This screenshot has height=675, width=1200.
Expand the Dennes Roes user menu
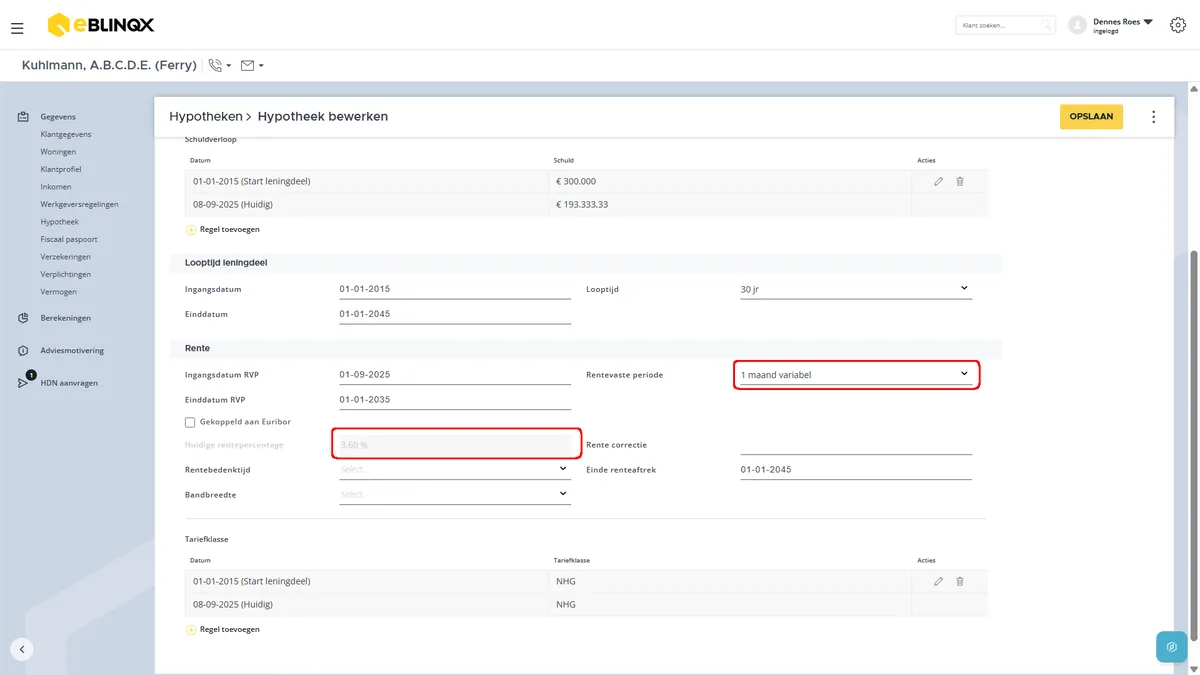(1123, 25)
